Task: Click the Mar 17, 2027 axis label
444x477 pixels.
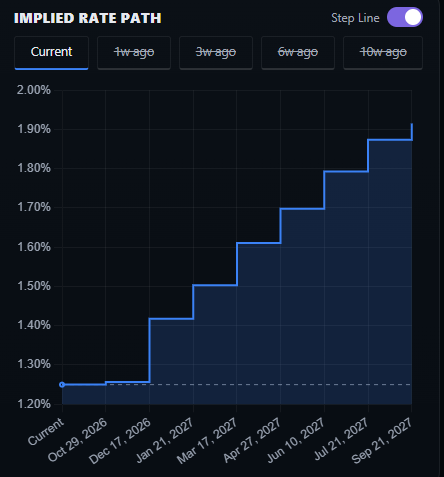Action: click(x=207, y=441)
